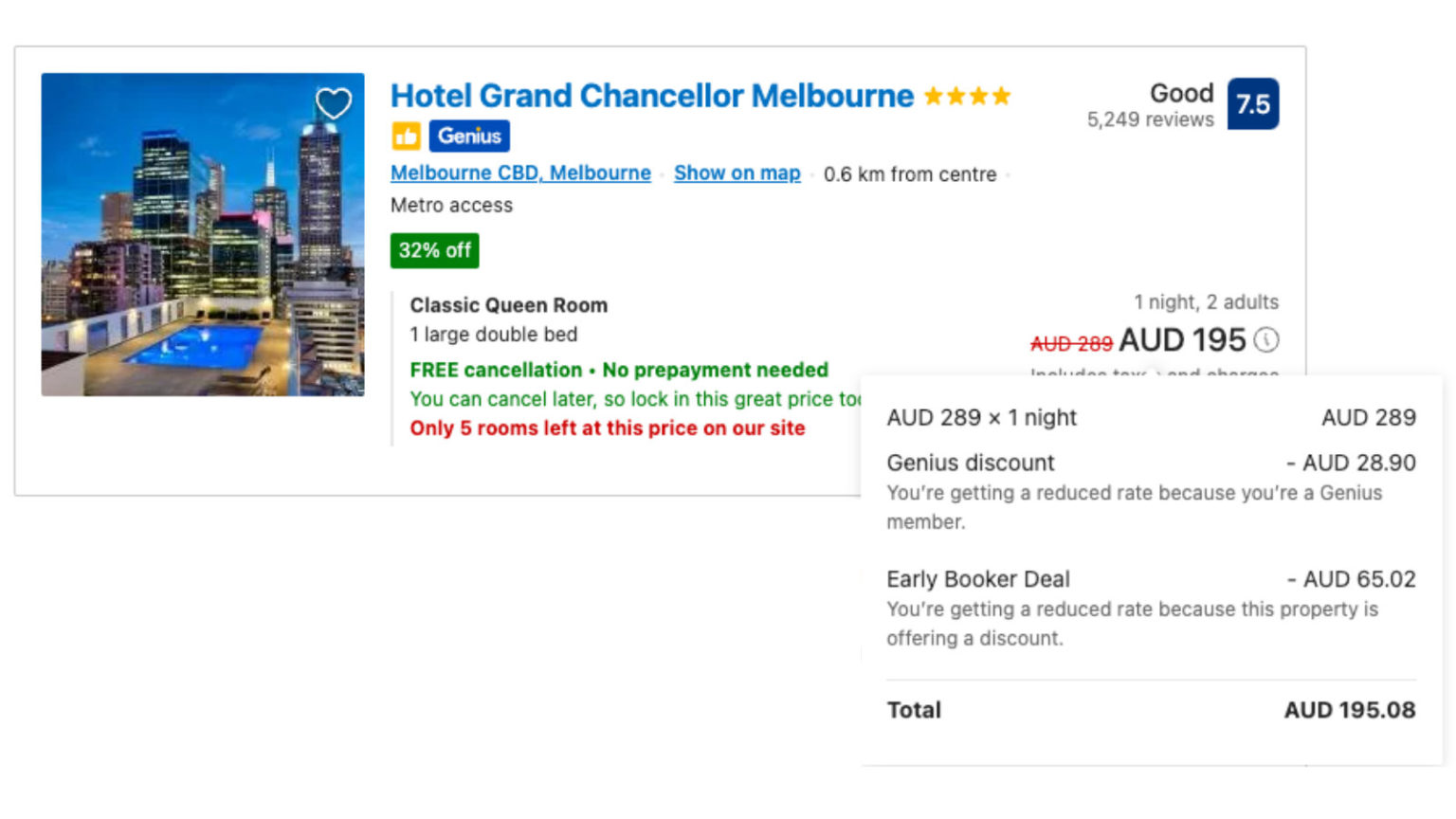Click the price info circle icon
Viewport: 1456px width, 819px height.
click(x=1266, y=339)
